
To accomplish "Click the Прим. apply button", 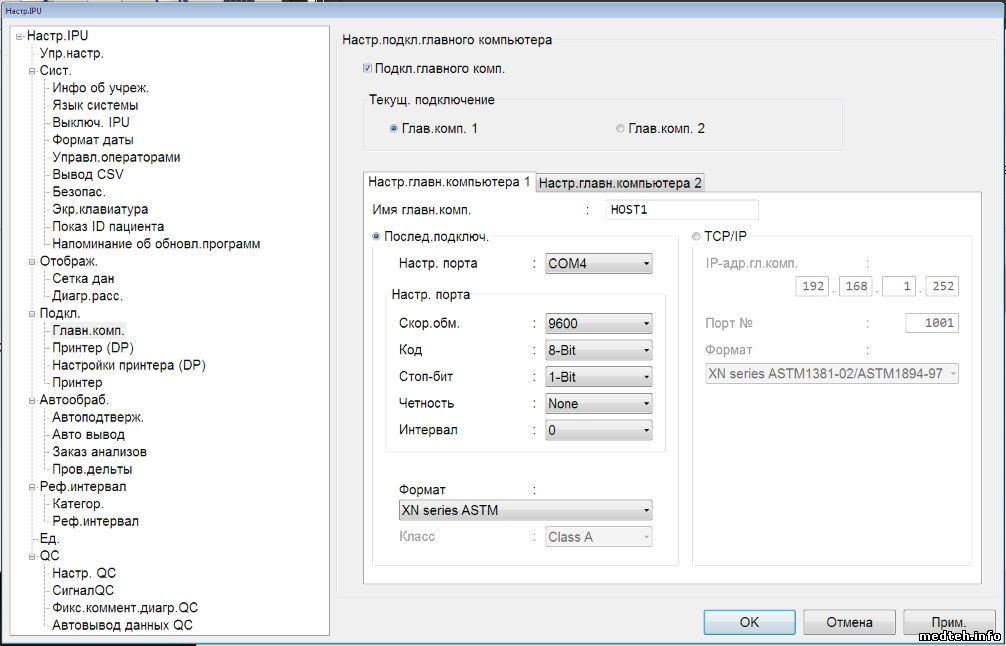I will [x=948, y=622].
